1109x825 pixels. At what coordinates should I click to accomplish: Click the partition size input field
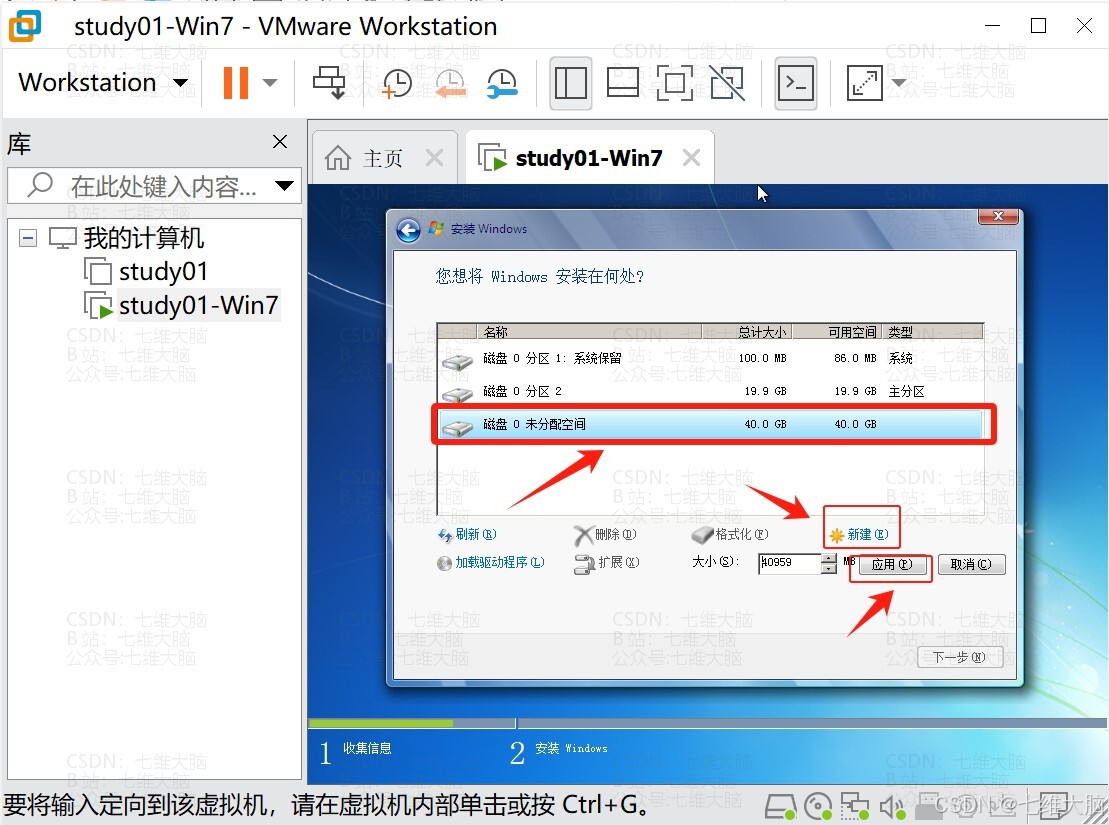coord(789,563)
